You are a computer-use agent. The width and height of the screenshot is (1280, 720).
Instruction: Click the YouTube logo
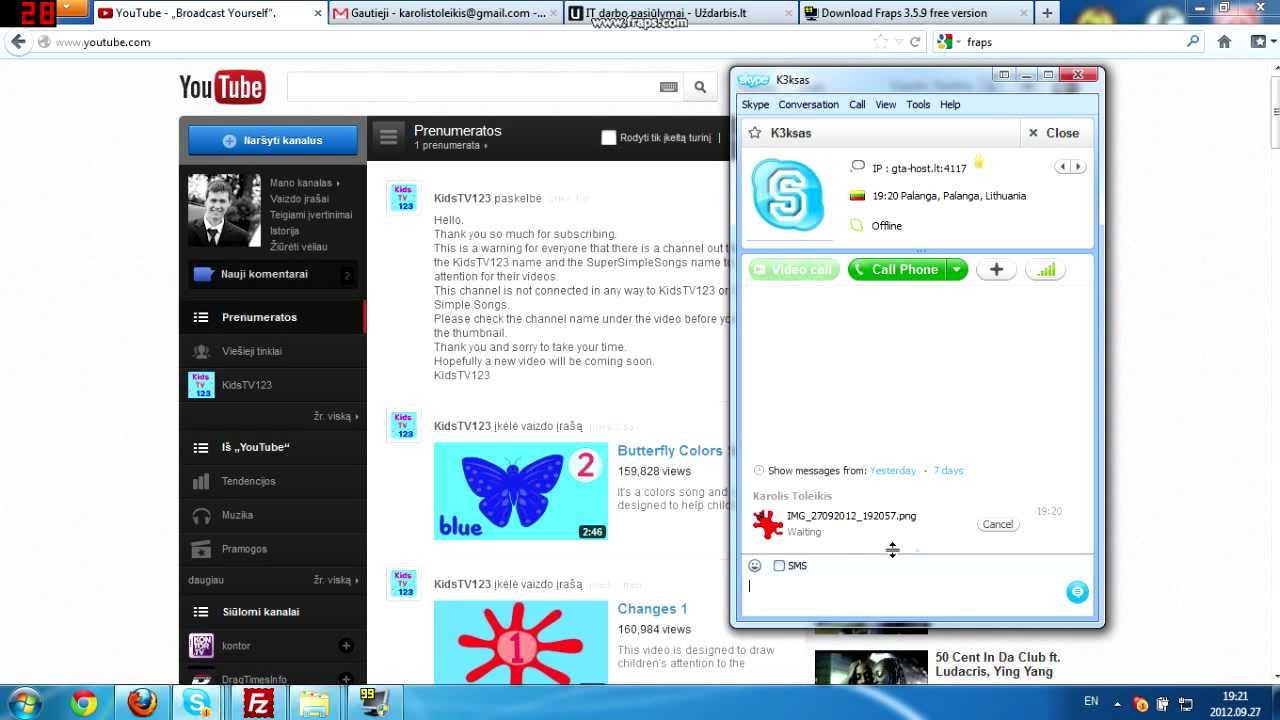(x=222, y=87)
